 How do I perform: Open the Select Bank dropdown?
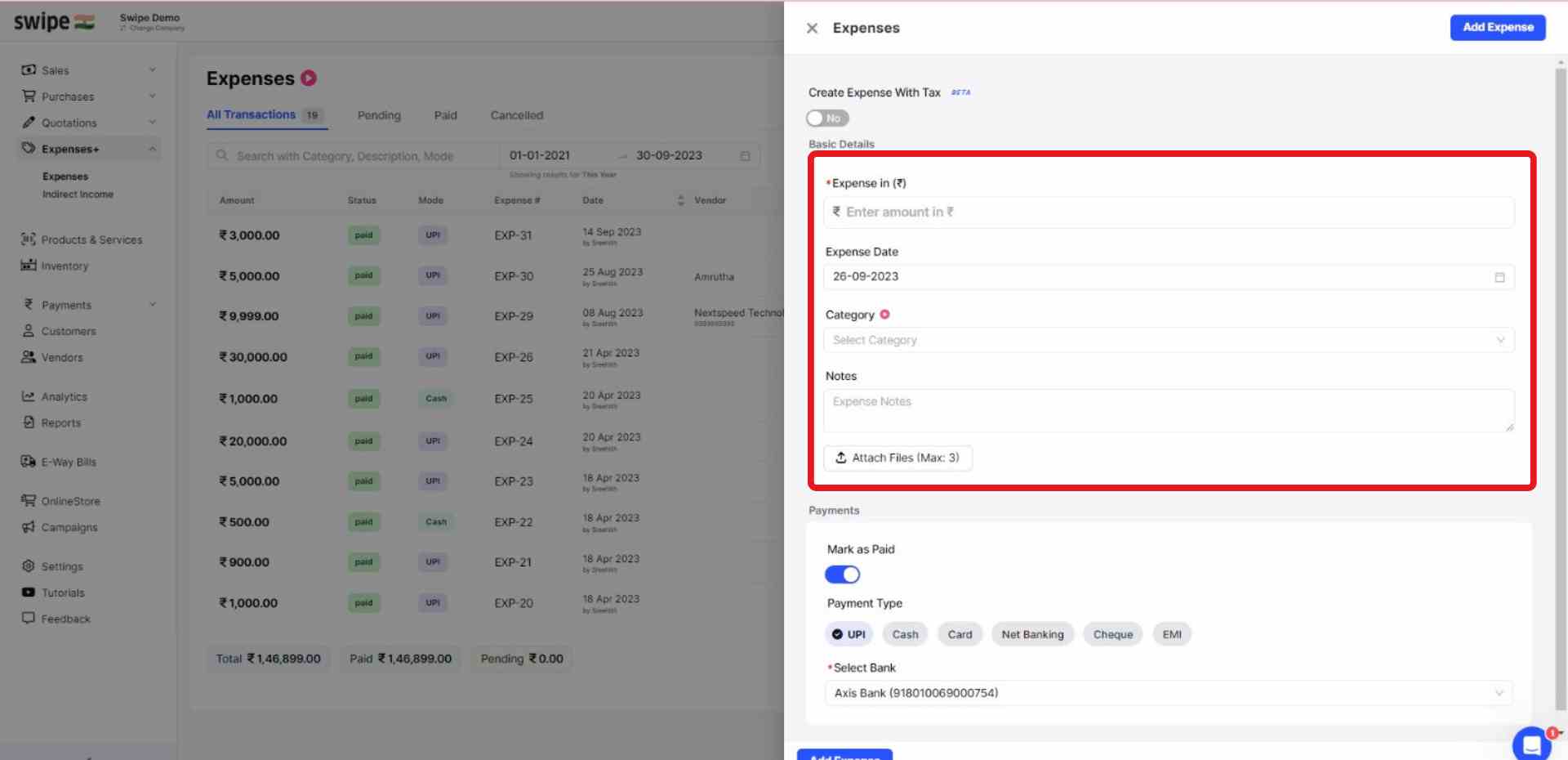pyautogui.click(x=1169, y=693)
